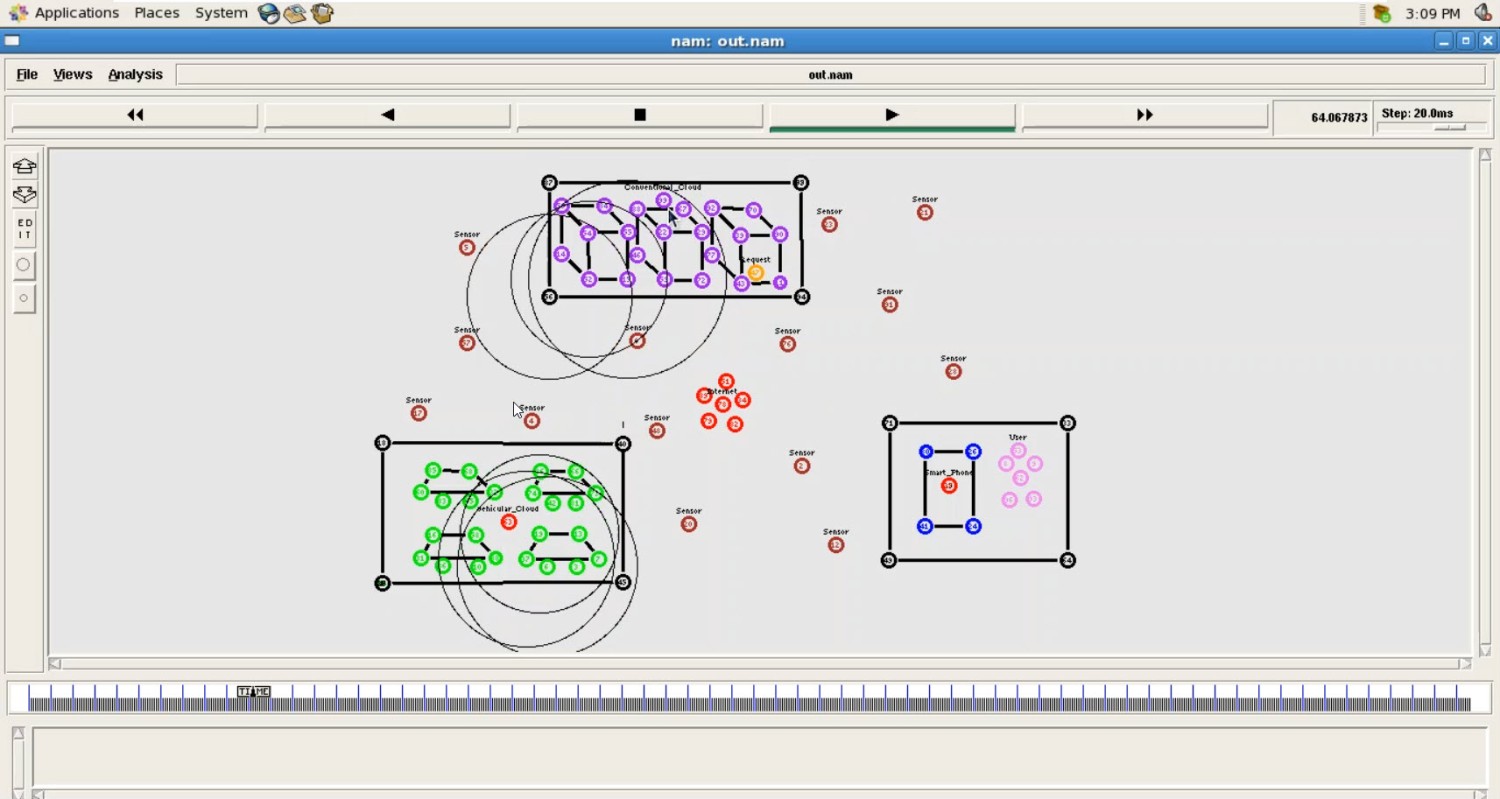Open the Analysis menu
This screenshot has height=799, width=1500.
tap(135, 74)
